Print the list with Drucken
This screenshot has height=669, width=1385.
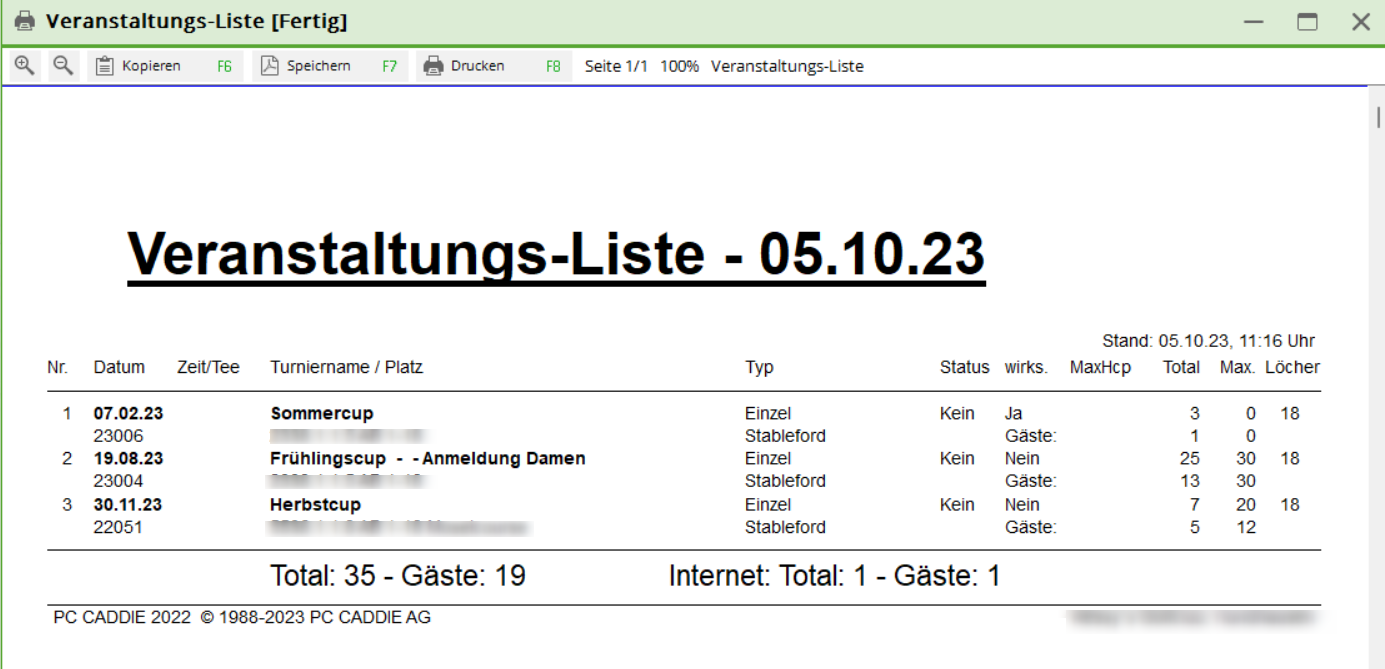pyautogui.click(x=494, y=66)
